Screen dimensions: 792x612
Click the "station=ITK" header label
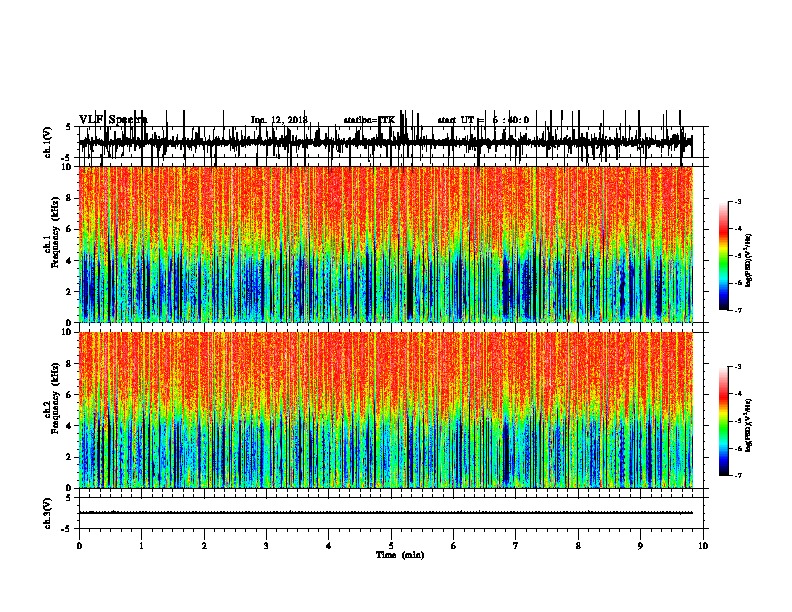click(369, 120)
